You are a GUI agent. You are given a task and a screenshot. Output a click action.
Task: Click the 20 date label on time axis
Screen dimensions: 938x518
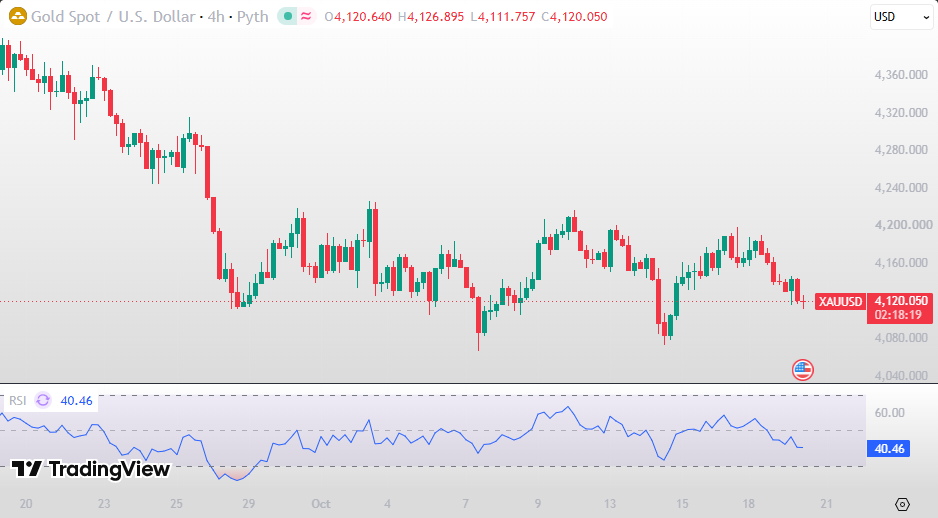click(x=26, y=504)
